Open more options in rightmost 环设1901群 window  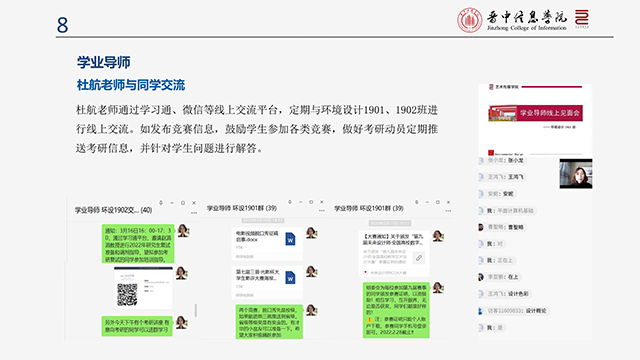(x=448, y=211)
